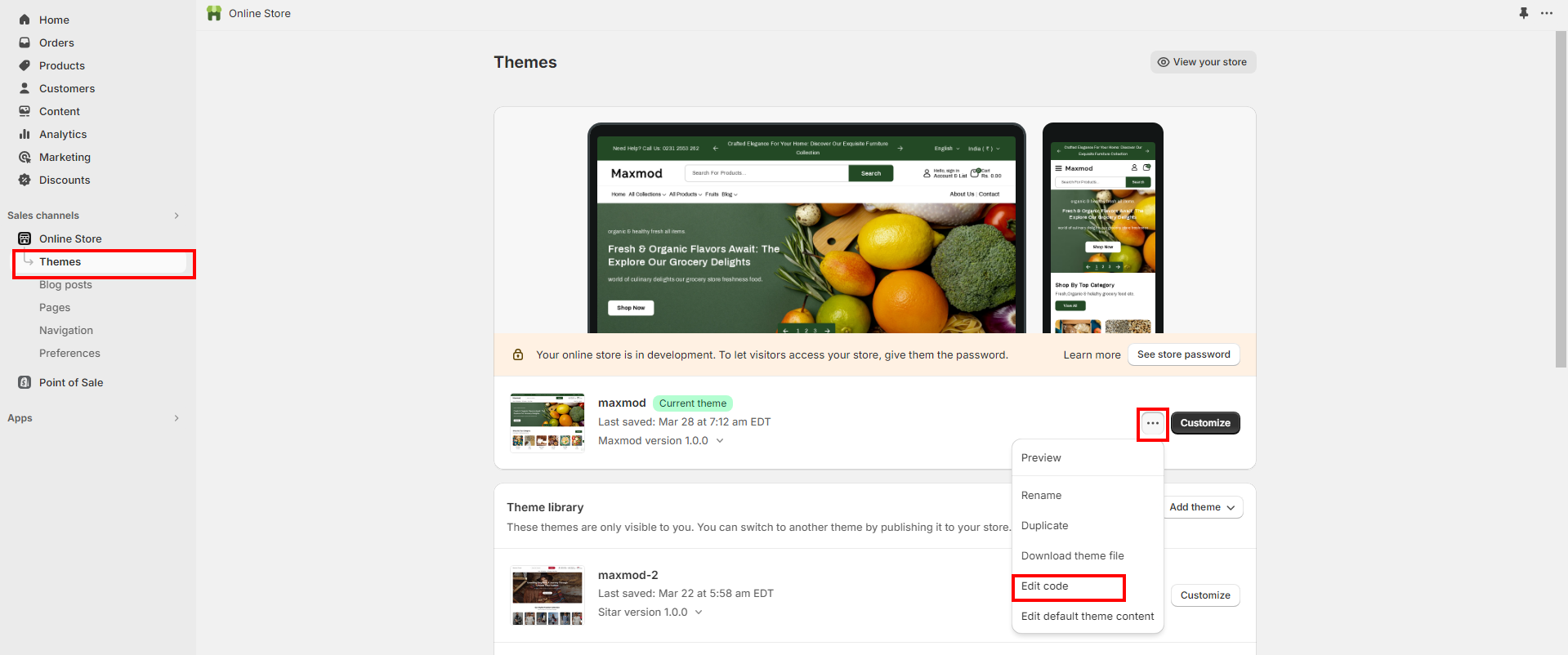
Task: Open the maxmod theme three-dot menu
Action: 1152,423
